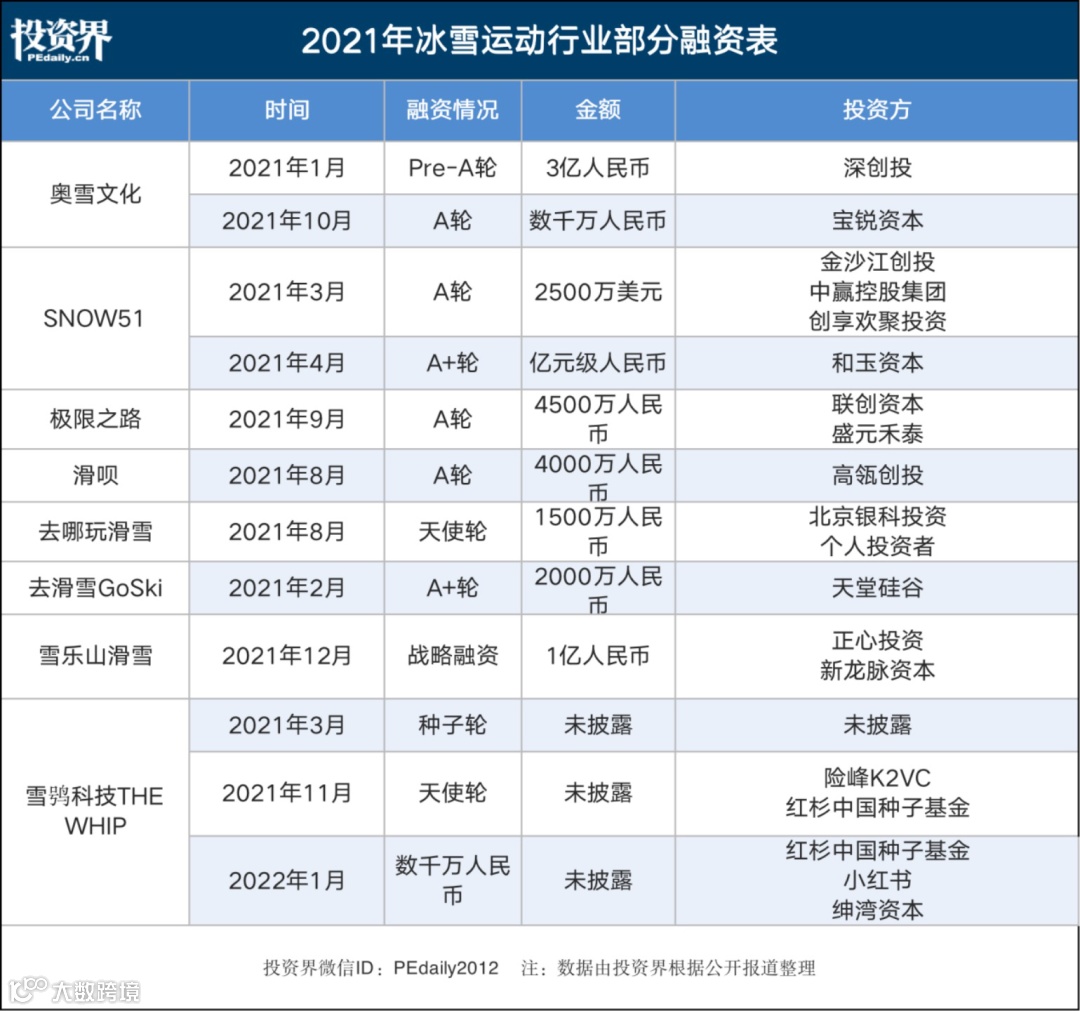Select the 极限之路 company cell

[95, 419]
